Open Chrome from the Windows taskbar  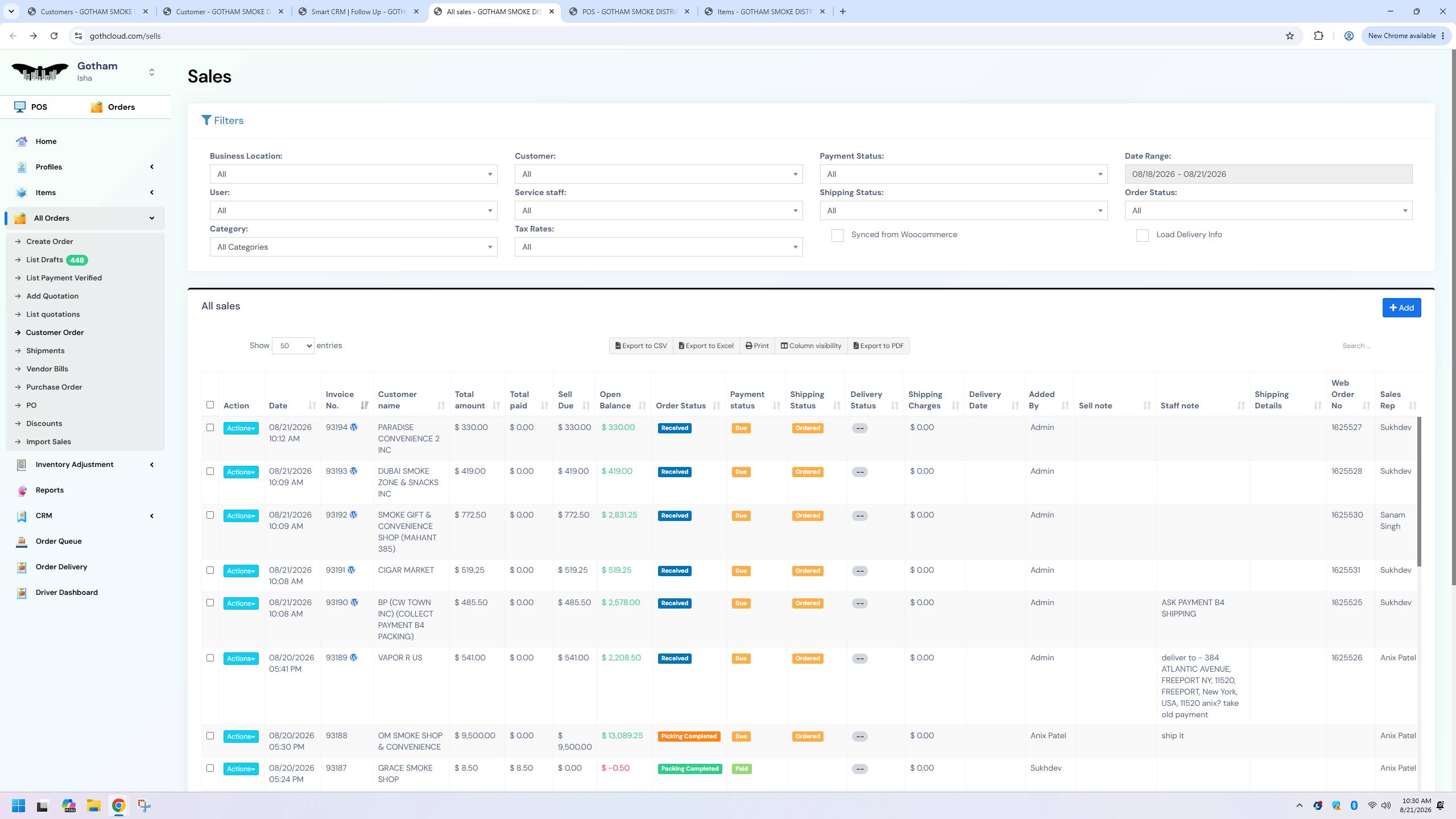118,805
